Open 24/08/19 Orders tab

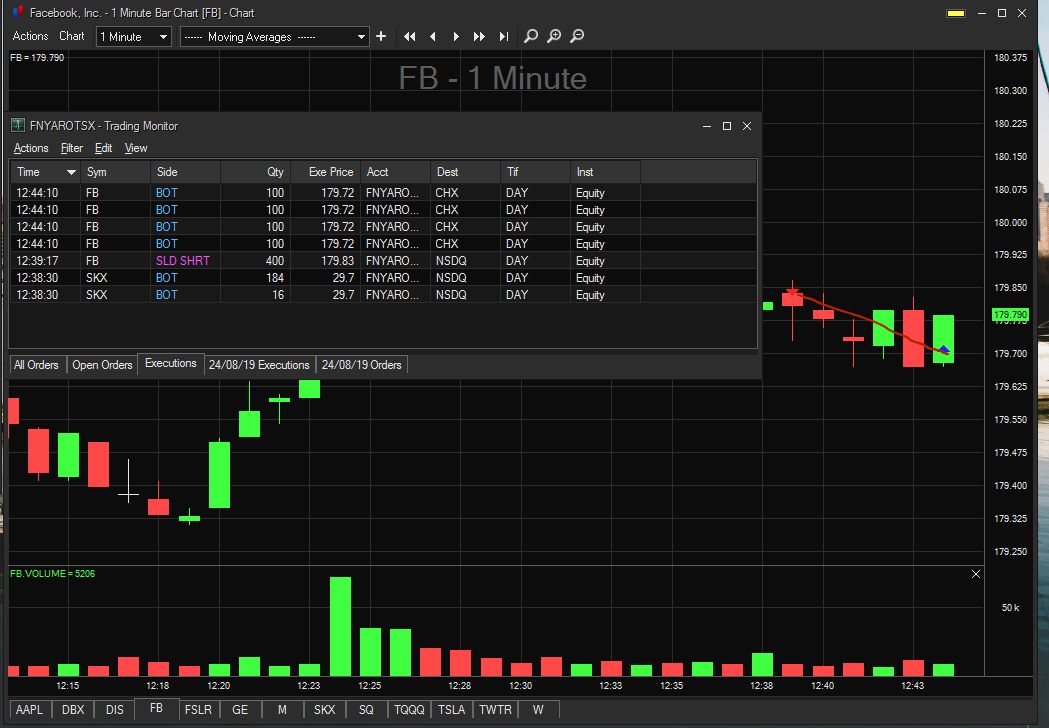(x=361, y=365)
